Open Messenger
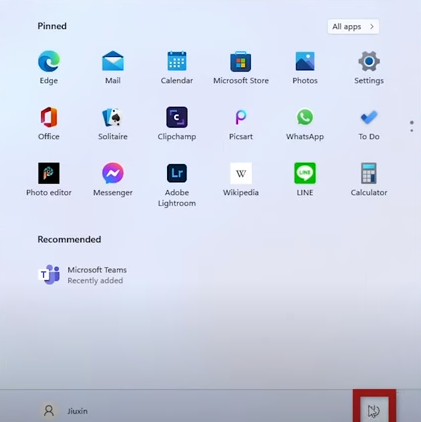This screenshot has height=422, width=421. pos(113,180)
